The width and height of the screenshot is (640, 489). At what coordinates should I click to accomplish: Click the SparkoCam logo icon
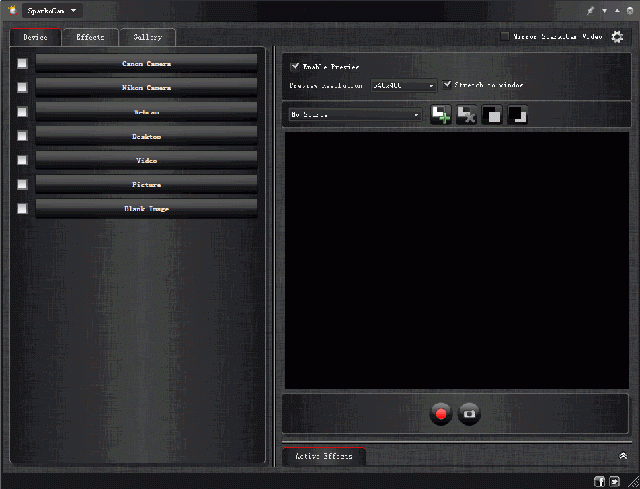[x=13, y=11]
